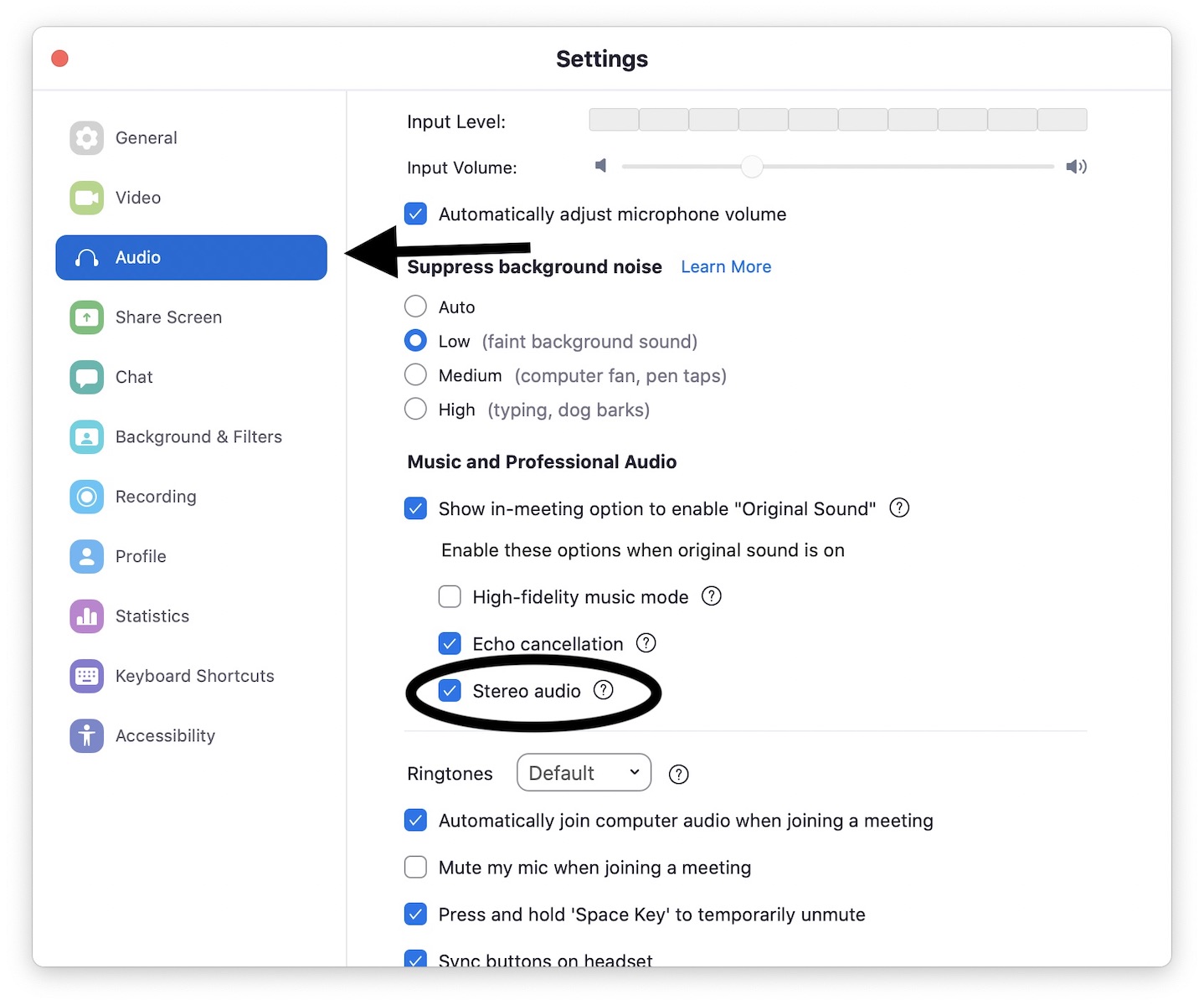1204x1005 pixels.
Task: Click the Input Level meter bar
Action: 838,120
